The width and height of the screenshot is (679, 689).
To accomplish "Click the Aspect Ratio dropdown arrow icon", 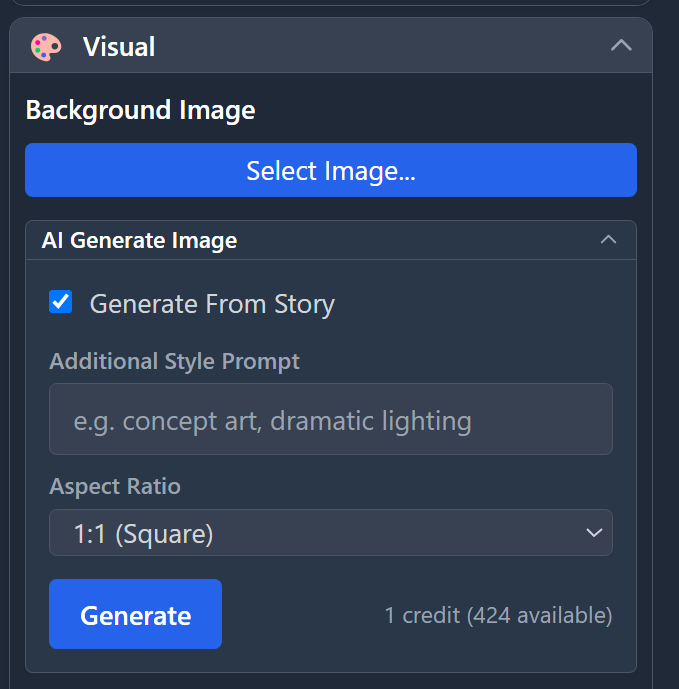I will 593,533.
